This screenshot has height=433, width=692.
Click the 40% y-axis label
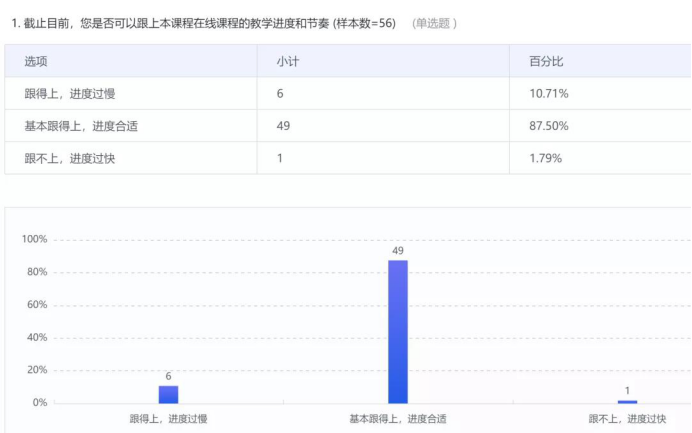37,337
